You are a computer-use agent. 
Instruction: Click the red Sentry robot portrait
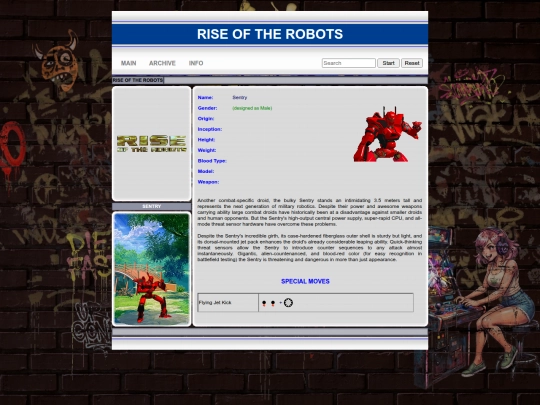pos(387,134)
